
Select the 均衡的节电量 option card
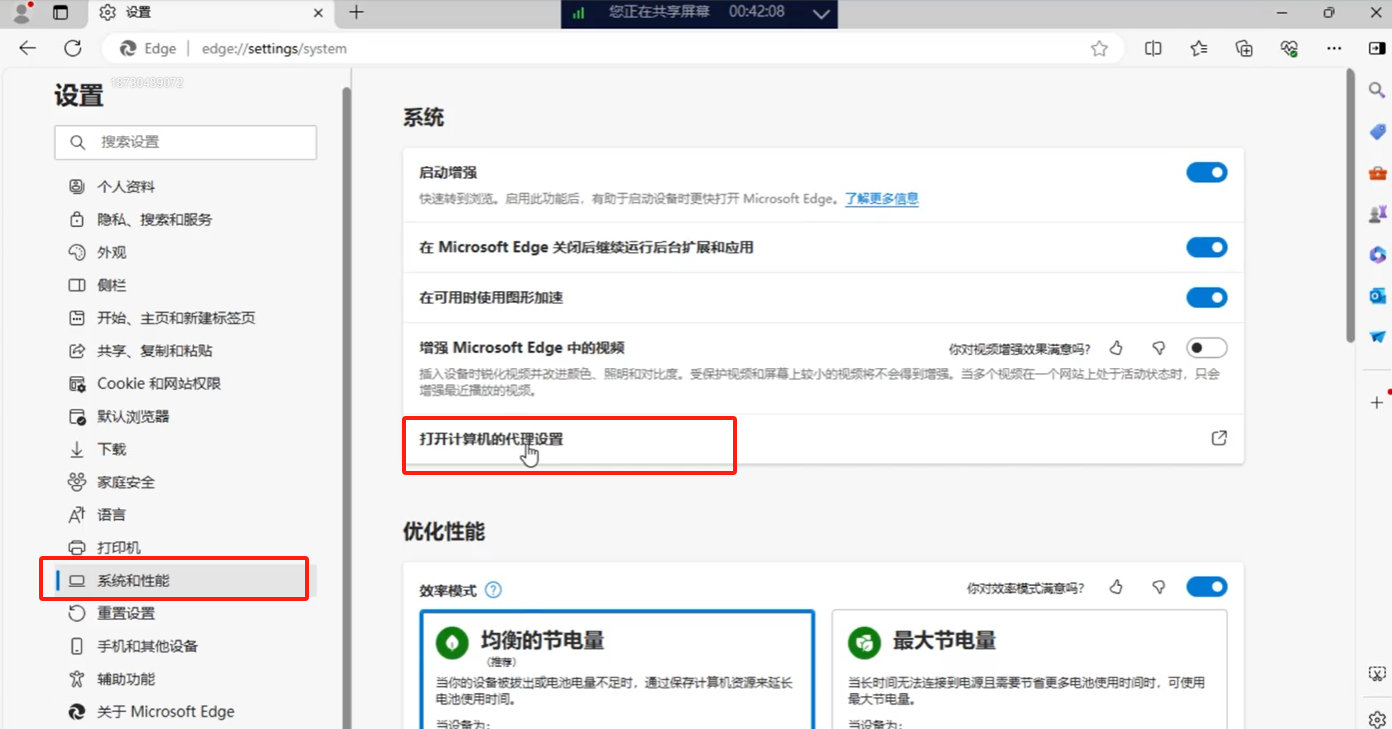coord(617,670)
